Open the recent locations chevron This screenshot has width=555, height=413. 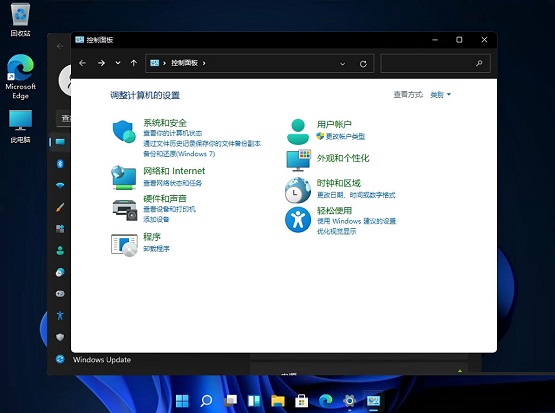[118, 63]
